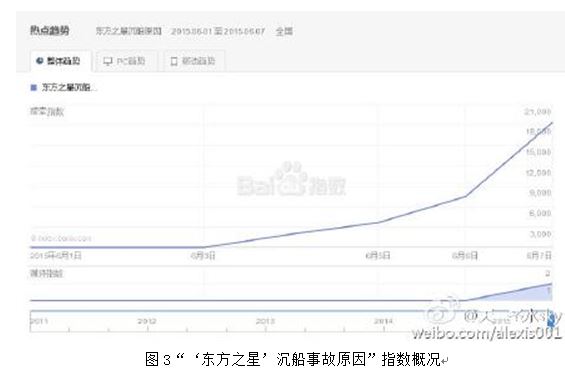Image resolution: width=565 pixels, height=370 pixels.
Task: Open the 东方之星沉船原因 keyword selector
Action: click(x=129, y=31)
